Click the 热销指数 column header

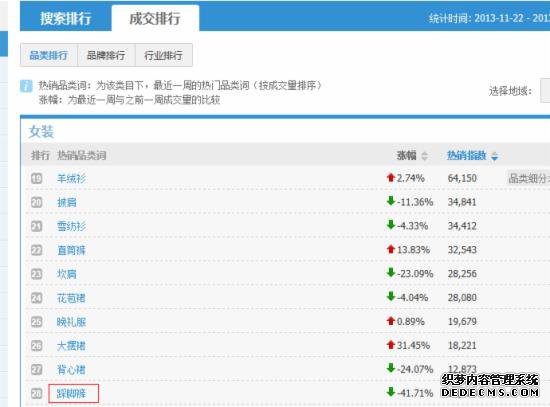tap(467, 155)
